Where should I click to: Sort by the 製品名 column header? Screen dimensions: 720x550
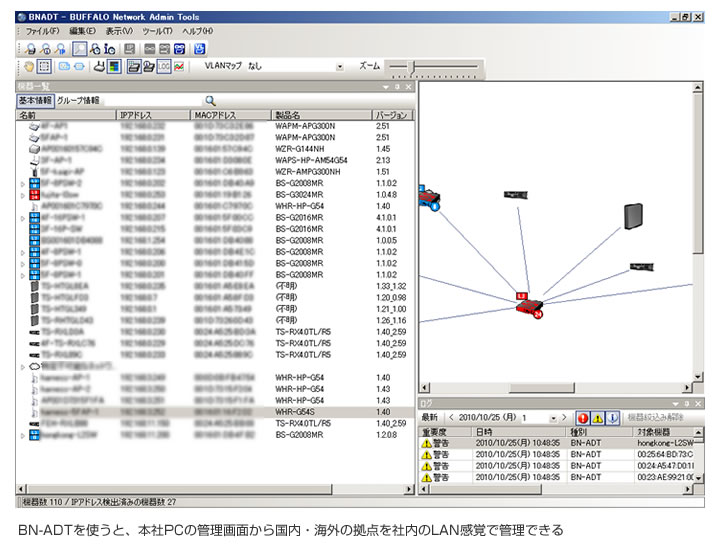pyautogui.click(x=321, y=115)
